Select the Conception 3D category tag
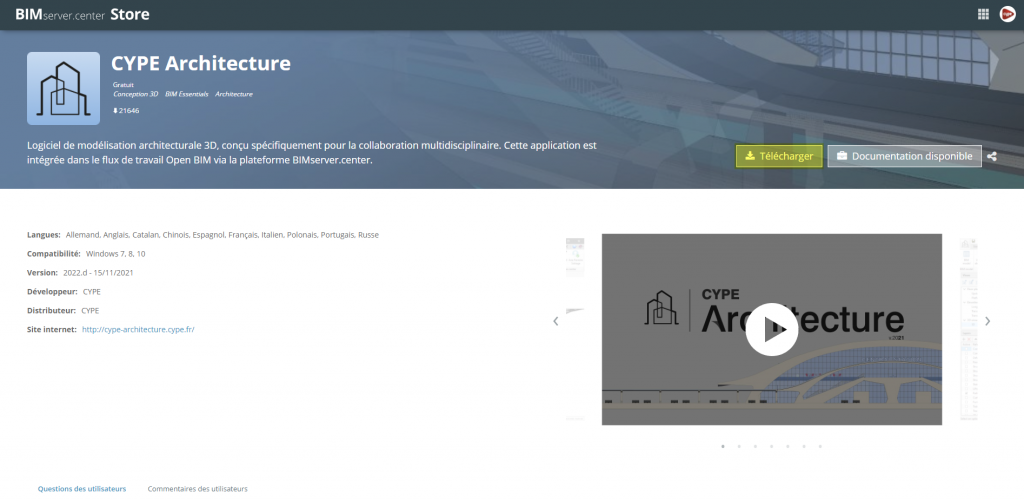The image size is (1024, 500). 135,94
